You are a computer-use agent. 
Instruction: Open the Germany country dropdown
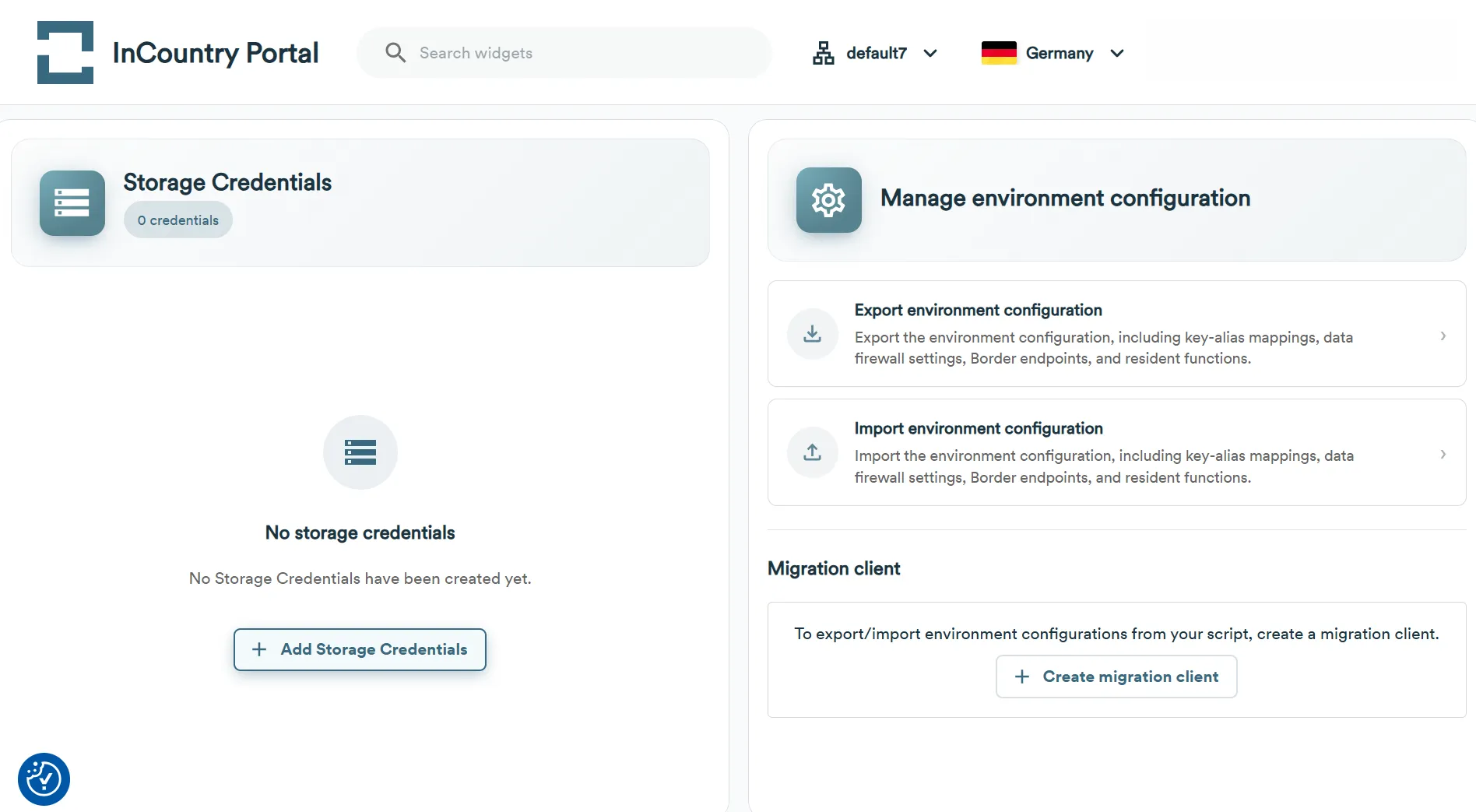pos(1053,53)
